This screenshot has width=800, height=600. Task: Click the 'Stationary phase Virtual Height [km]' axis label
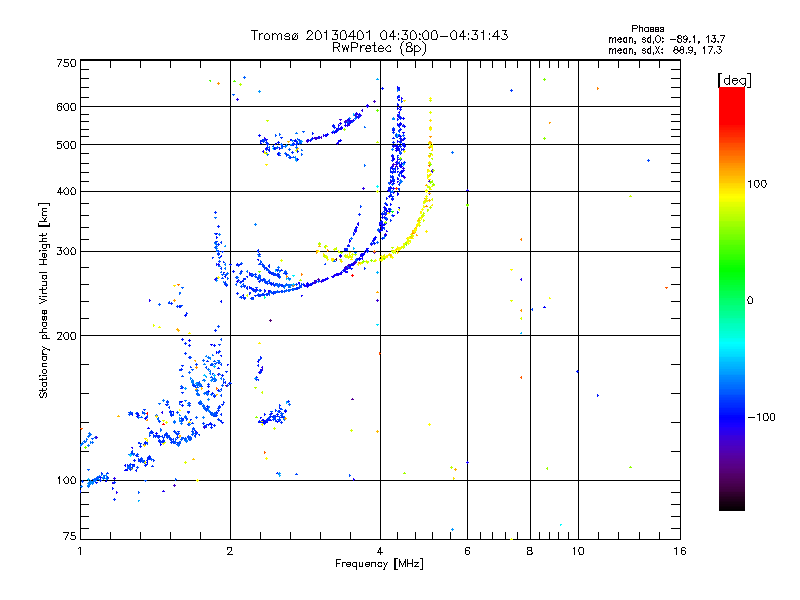pos(44,300)
